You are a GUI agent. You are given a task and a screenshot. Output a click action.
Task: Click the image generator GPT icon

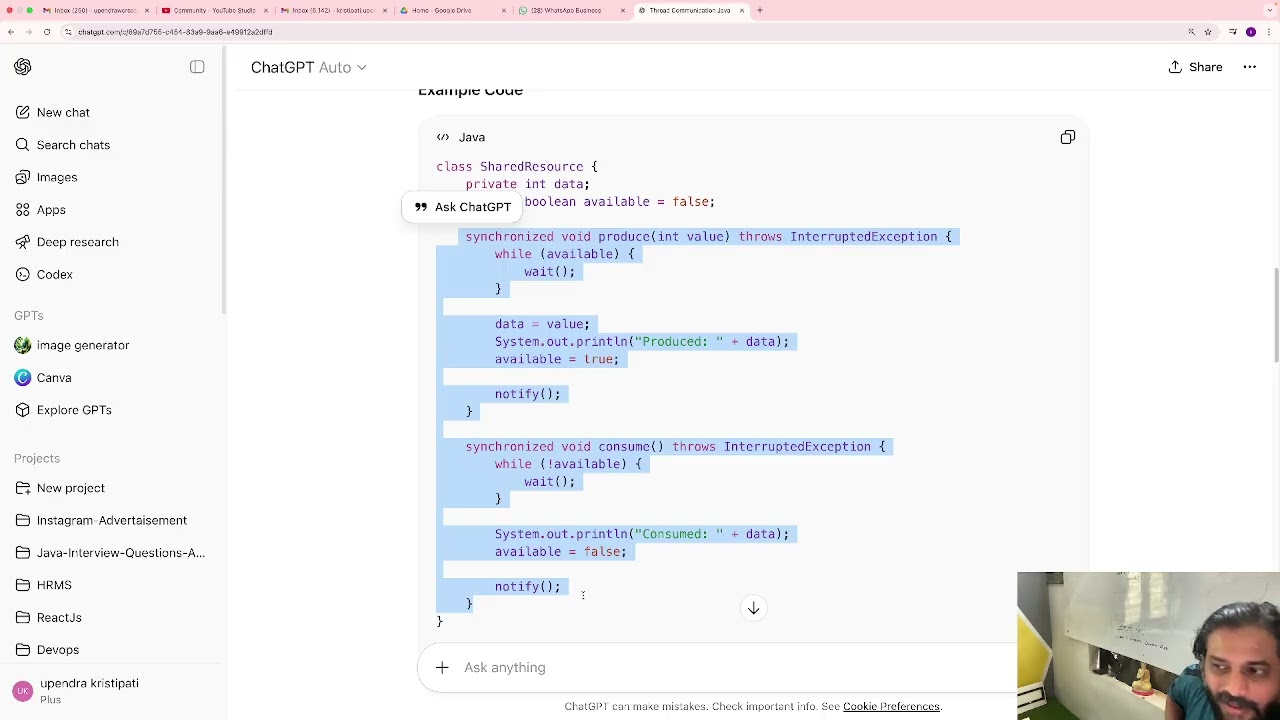pos(23,345)
